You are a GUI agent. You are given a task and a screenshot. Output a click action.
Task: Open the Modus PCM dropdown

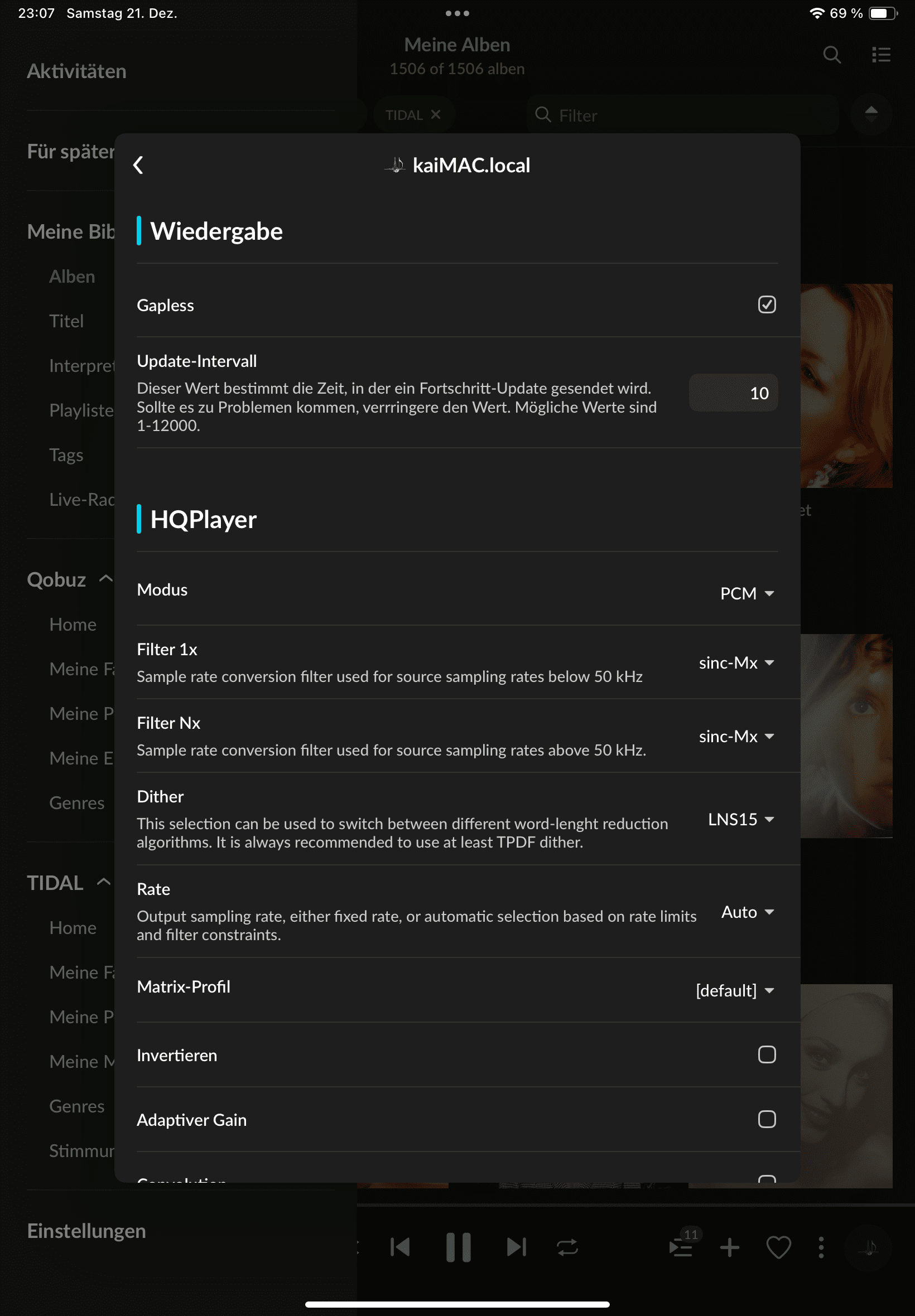click(747, 593)
